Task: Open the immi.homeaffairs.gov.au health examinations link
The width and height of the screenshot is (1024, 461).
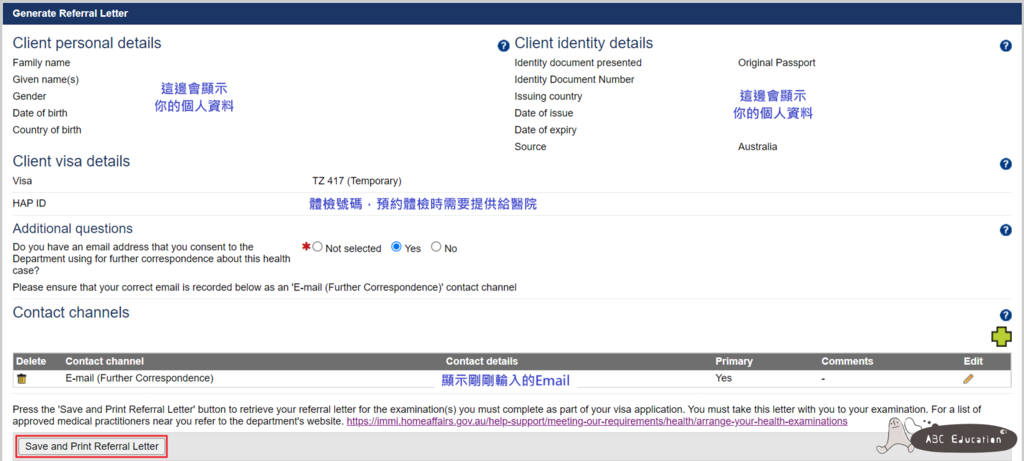Action: 597,422
